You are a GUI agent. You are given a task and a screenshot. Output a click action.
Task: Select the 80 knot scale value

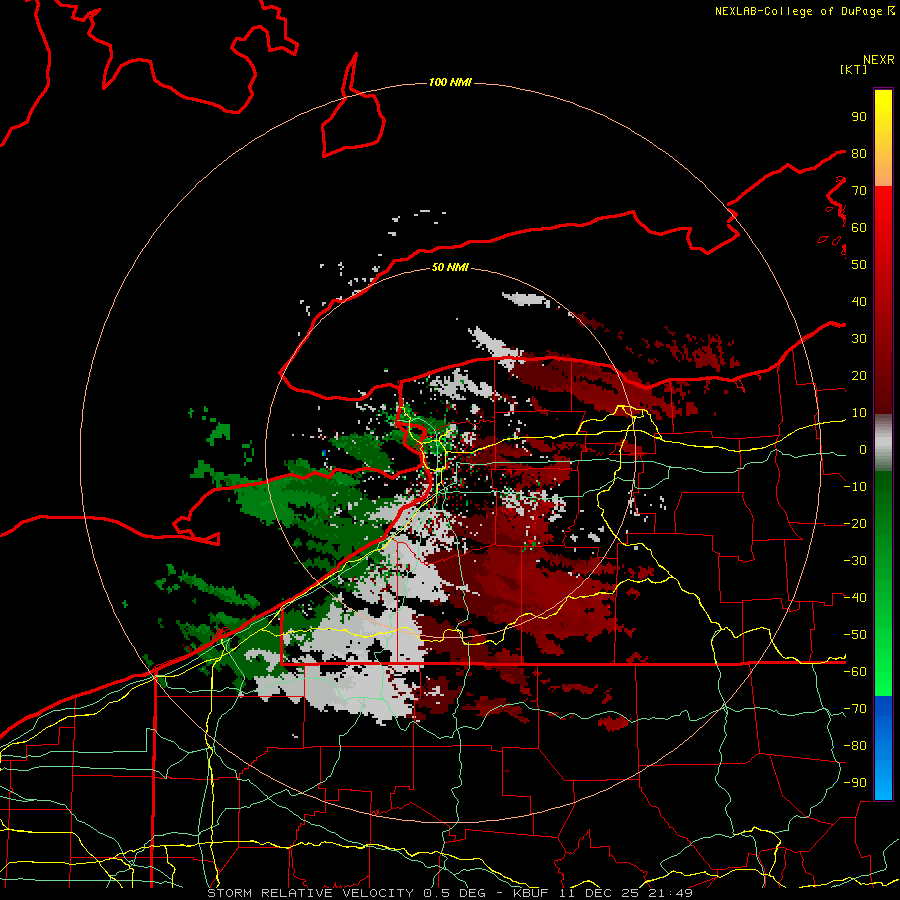point(859,154)
